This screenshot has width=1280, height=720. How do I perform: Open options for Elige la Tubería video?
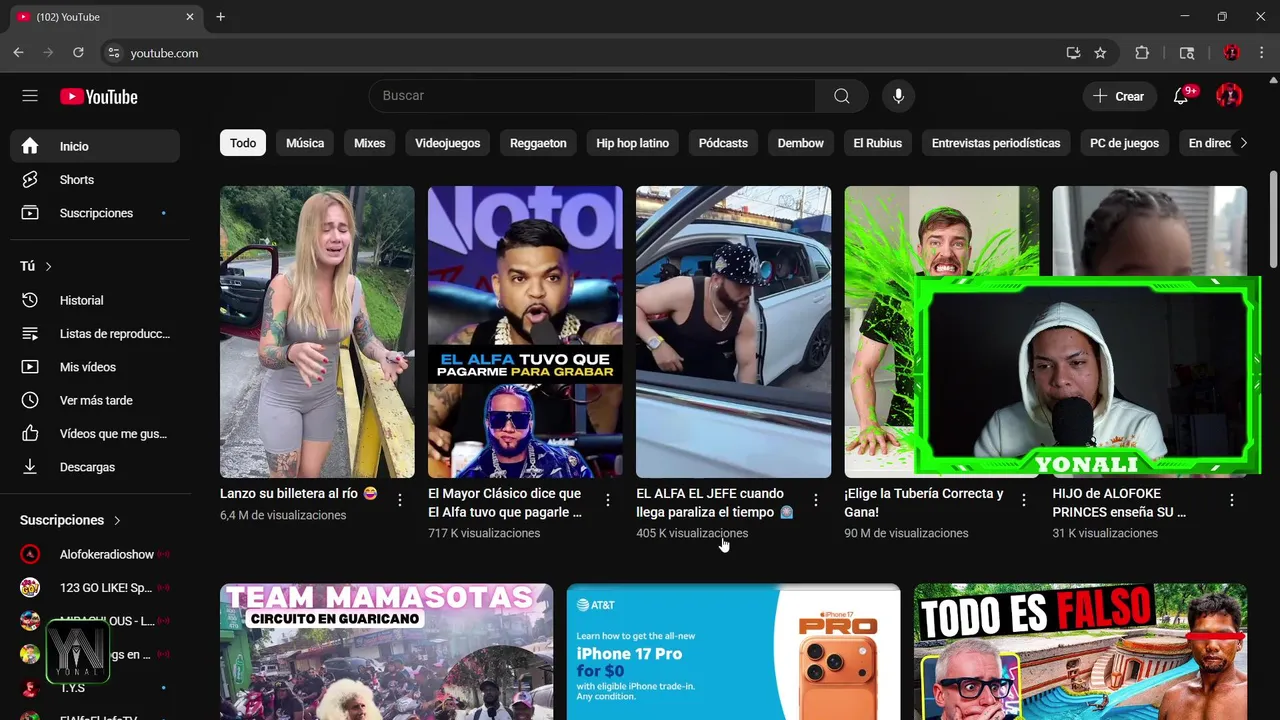pos(1024,499)
